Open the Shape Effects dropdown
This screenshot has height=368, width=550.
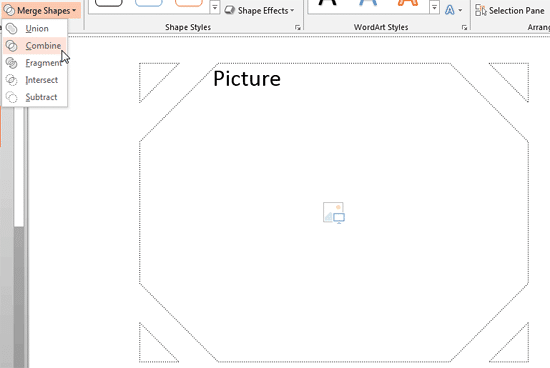[x=260, y=11]
